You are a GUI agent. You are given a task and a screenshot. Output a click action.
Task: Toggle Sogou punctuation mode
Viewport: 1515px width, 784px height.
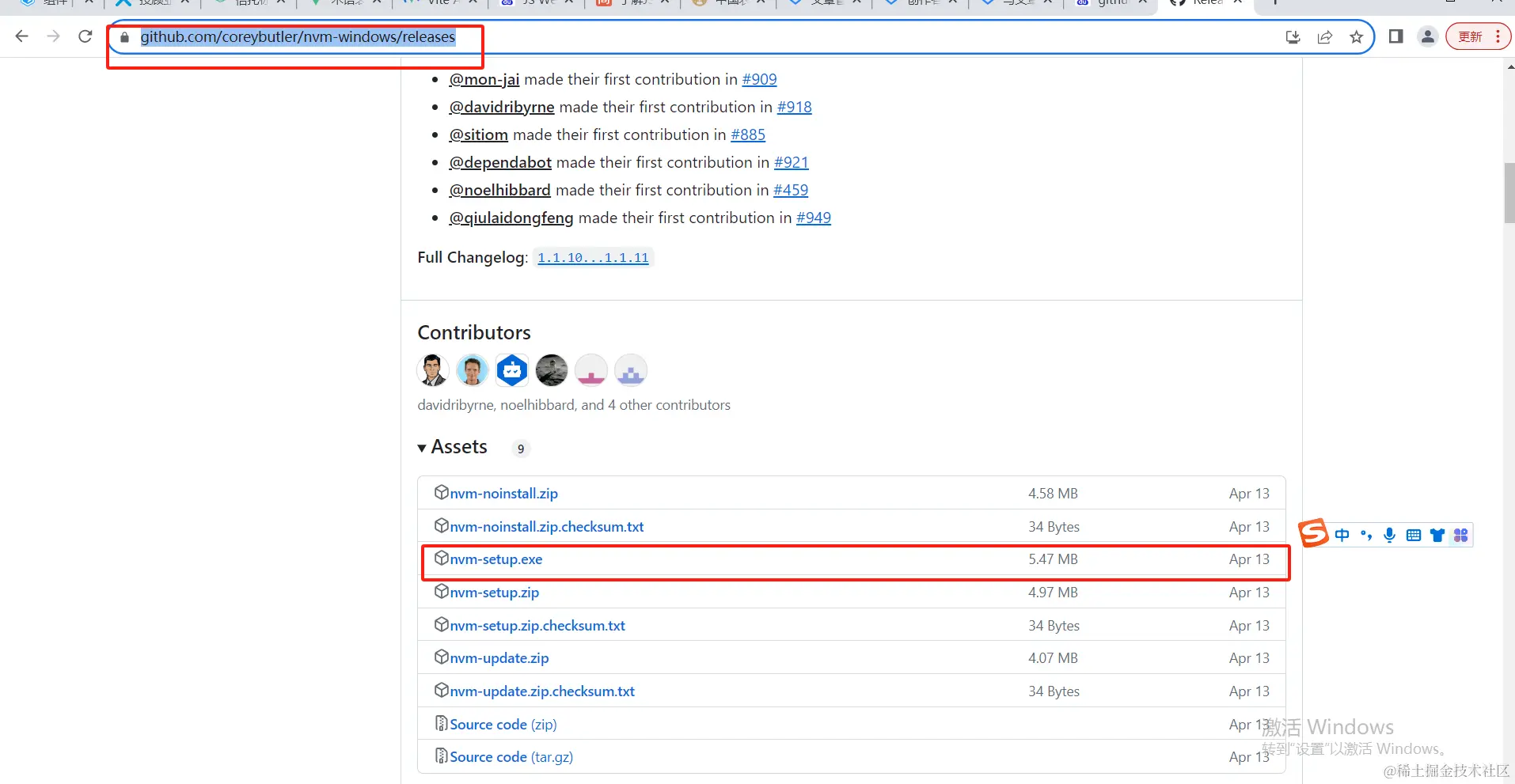tap(1366, 536)
